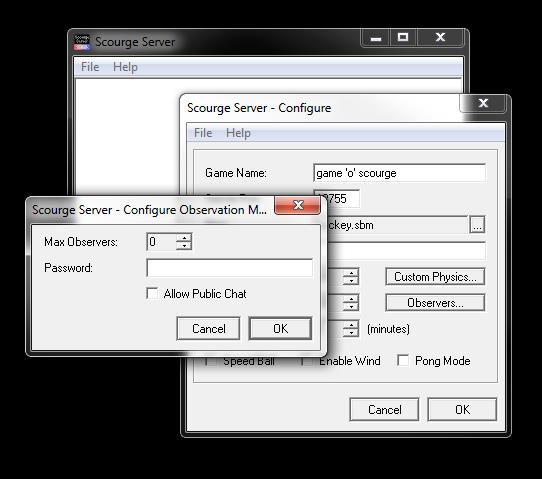Close the Configure Observation Mode dialog

pos(298,205)
